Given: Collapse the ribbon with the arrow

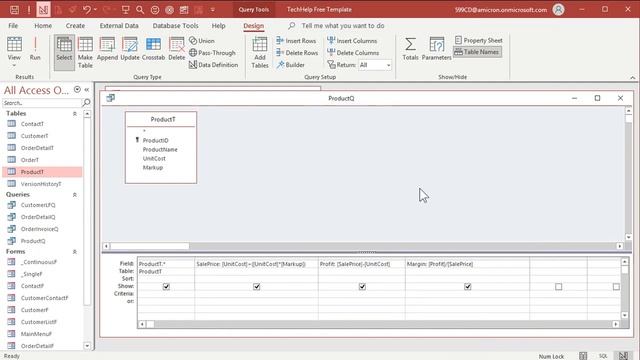Looking at the screenshot, I should point(633,78).
